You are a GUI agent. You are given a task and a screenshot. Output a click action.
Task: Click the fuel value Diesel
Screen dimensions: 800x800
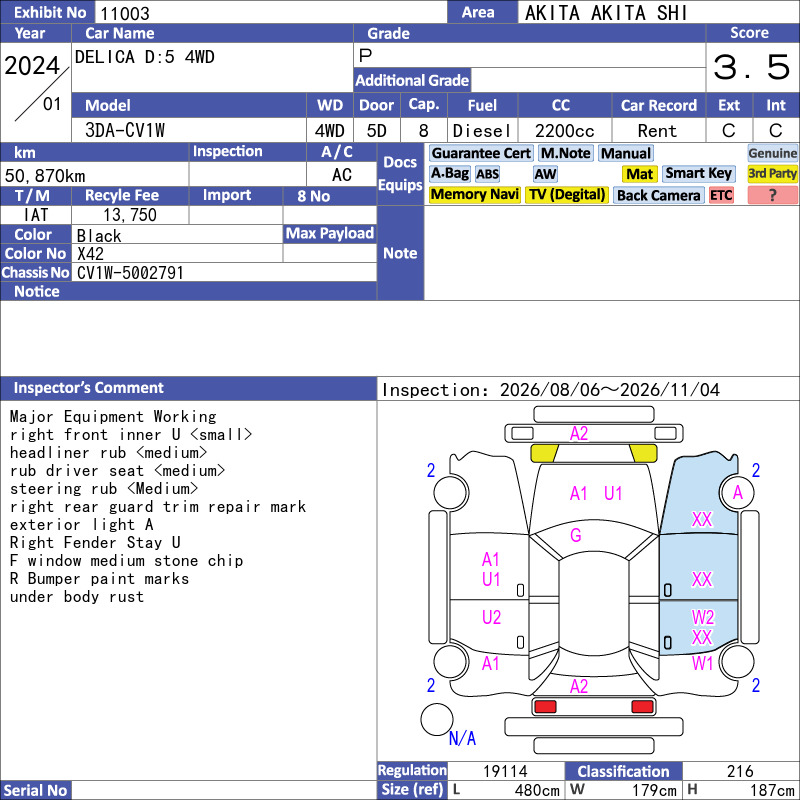(x=482, y=131)
